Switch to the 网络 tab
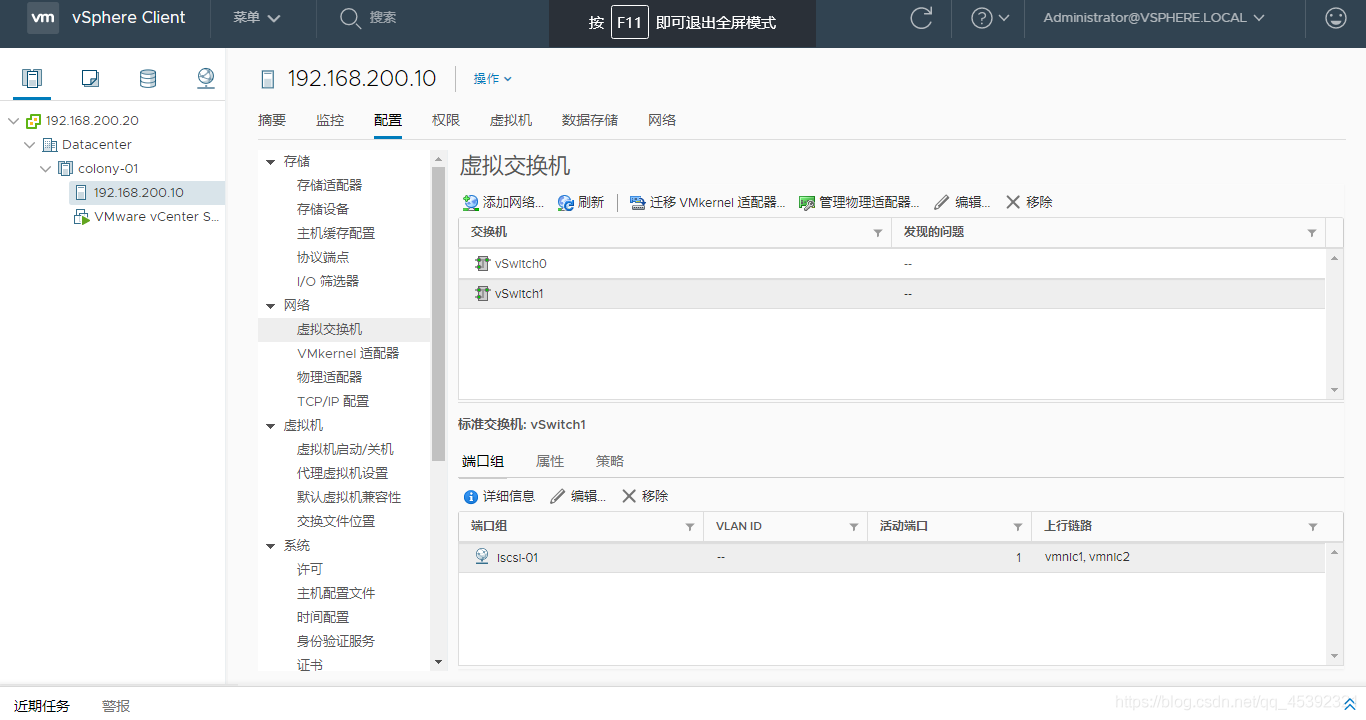Viewport: 1366px width, 720px height. (x=662, y=120)
